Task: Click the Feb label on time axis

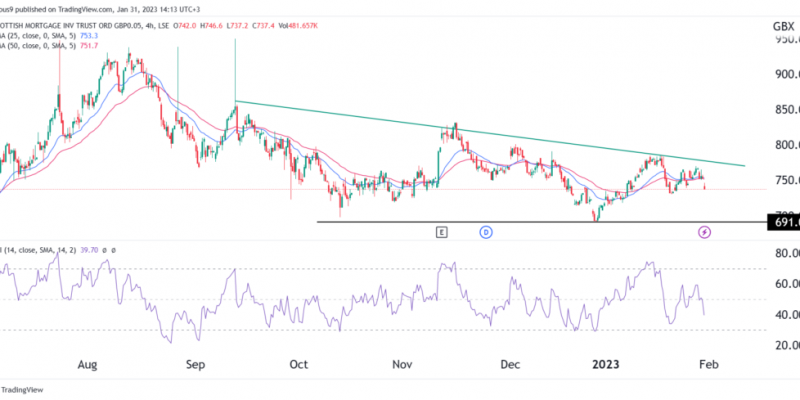Action: [709, 365]
